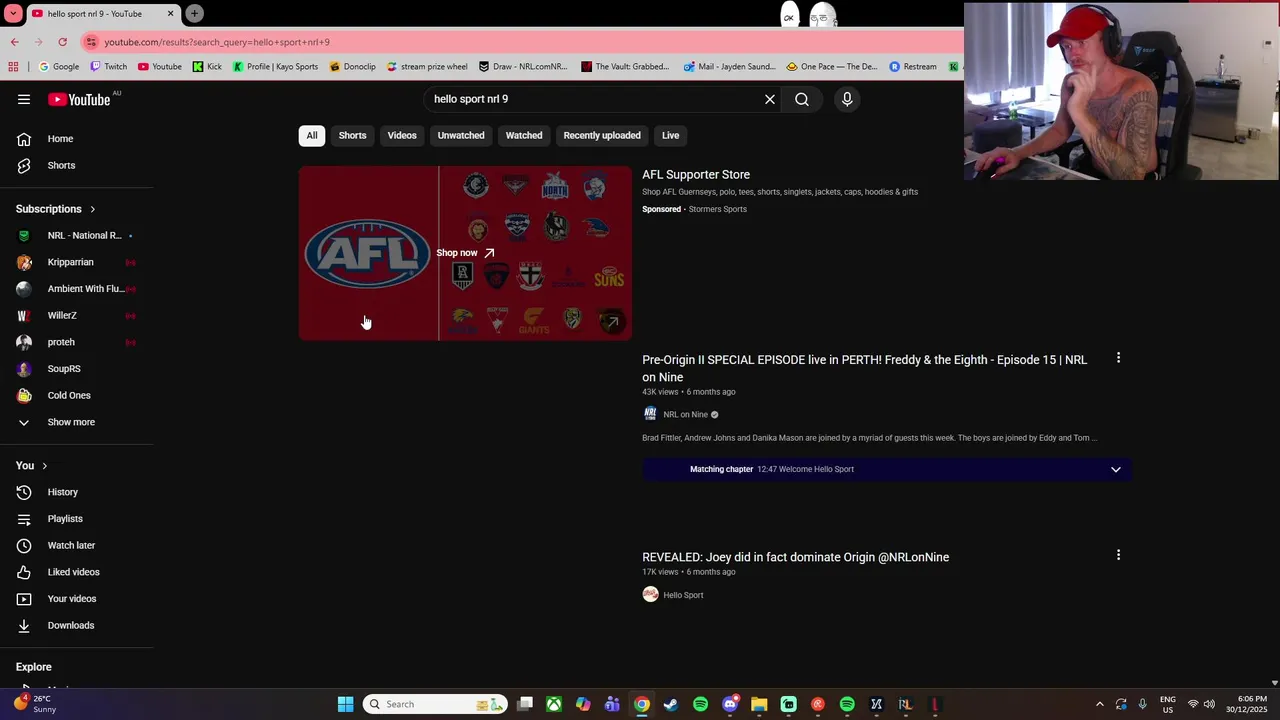Open the weather widget showing 26°C Sunny
The height and width of the screenshot is (720, 1280).
click(x=35, y=704)
